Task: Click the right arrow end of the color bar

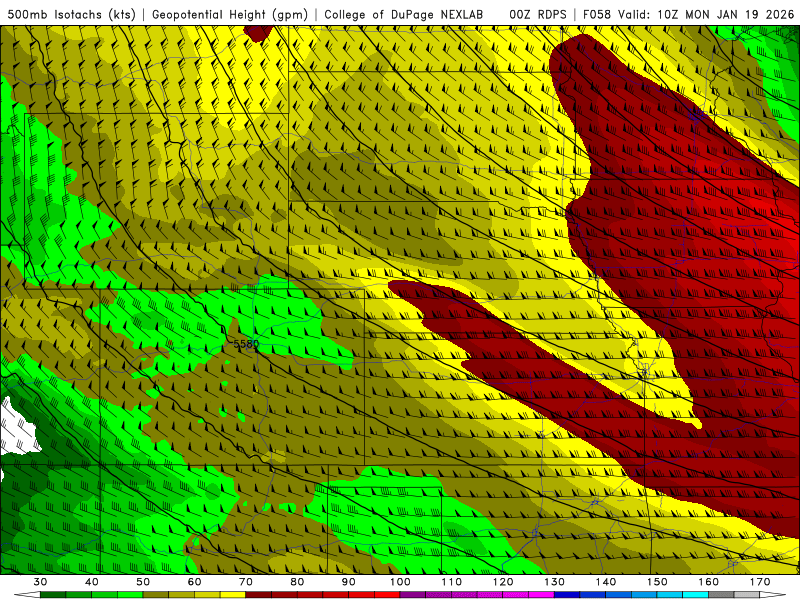Action: point(773,595)
